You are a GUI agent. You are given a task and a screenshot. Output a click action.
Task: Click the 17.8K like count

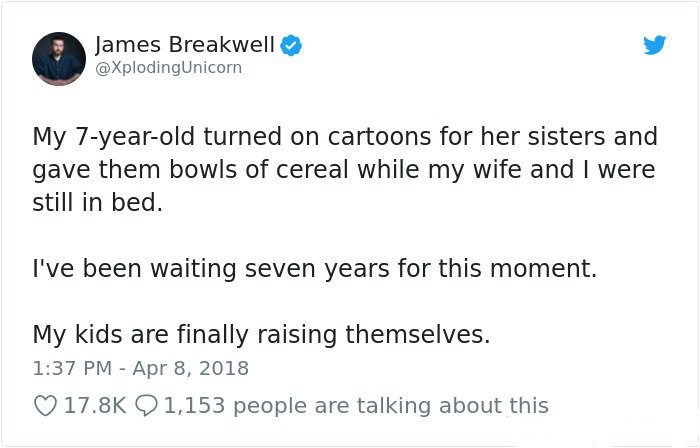click(x=96, y=406)
